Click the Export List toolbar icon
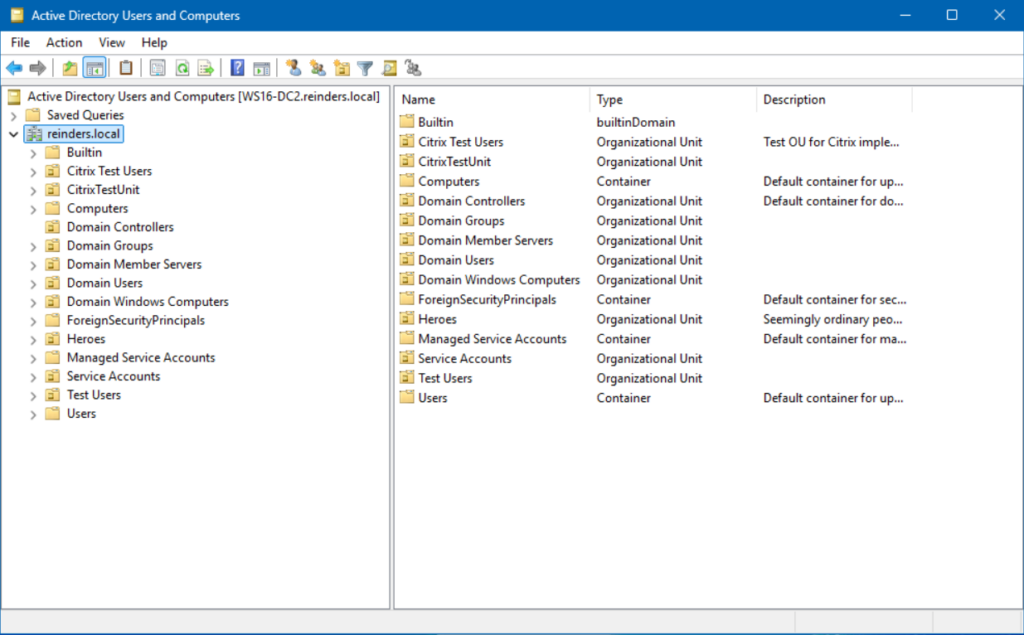This screenshot has height=635, width=1024. tap(206, 68)
